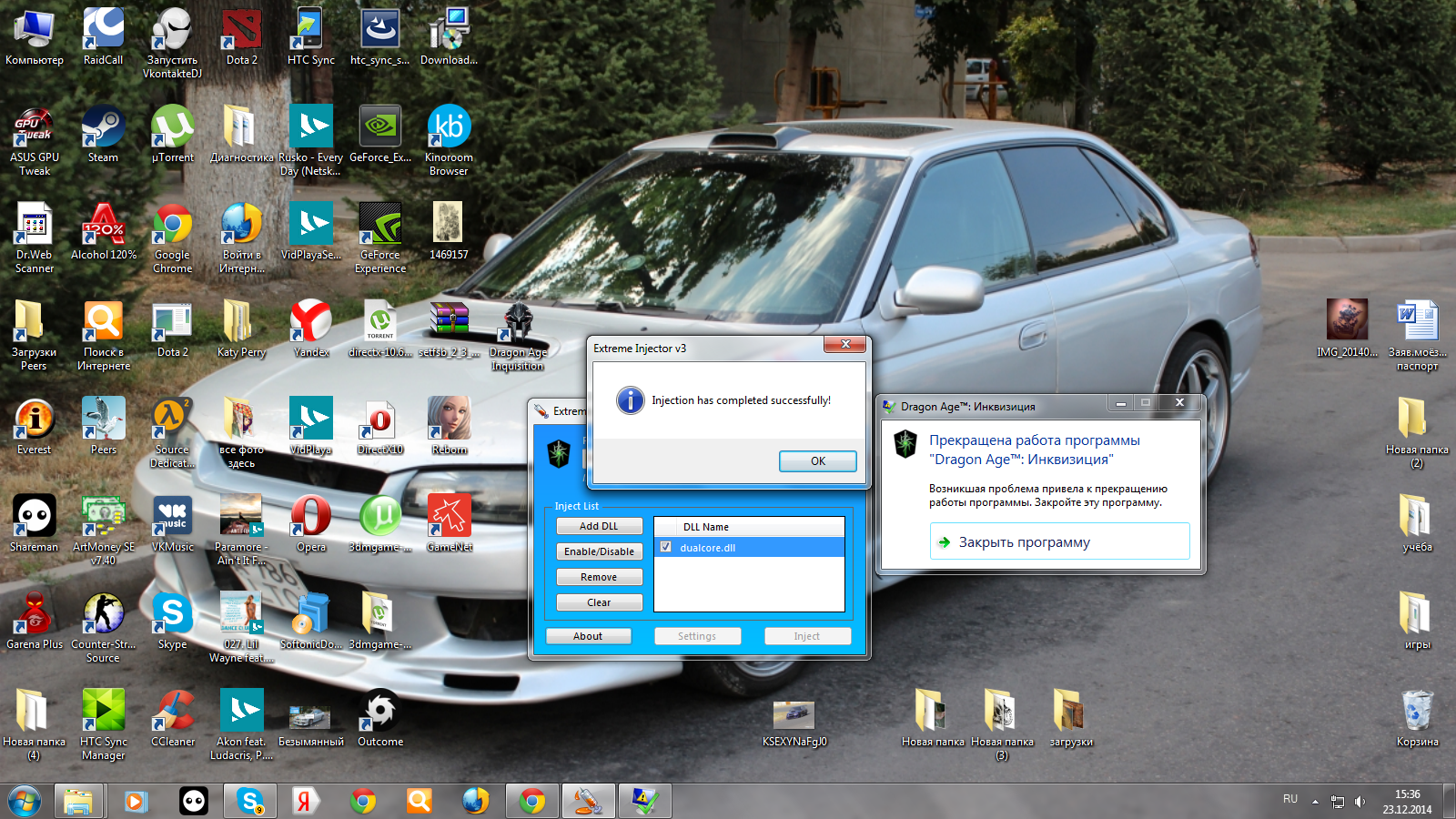The width and height of the screenshot is (1456, 819).
Task: Open Outcome desktop icon
Action: pos(380,718)
